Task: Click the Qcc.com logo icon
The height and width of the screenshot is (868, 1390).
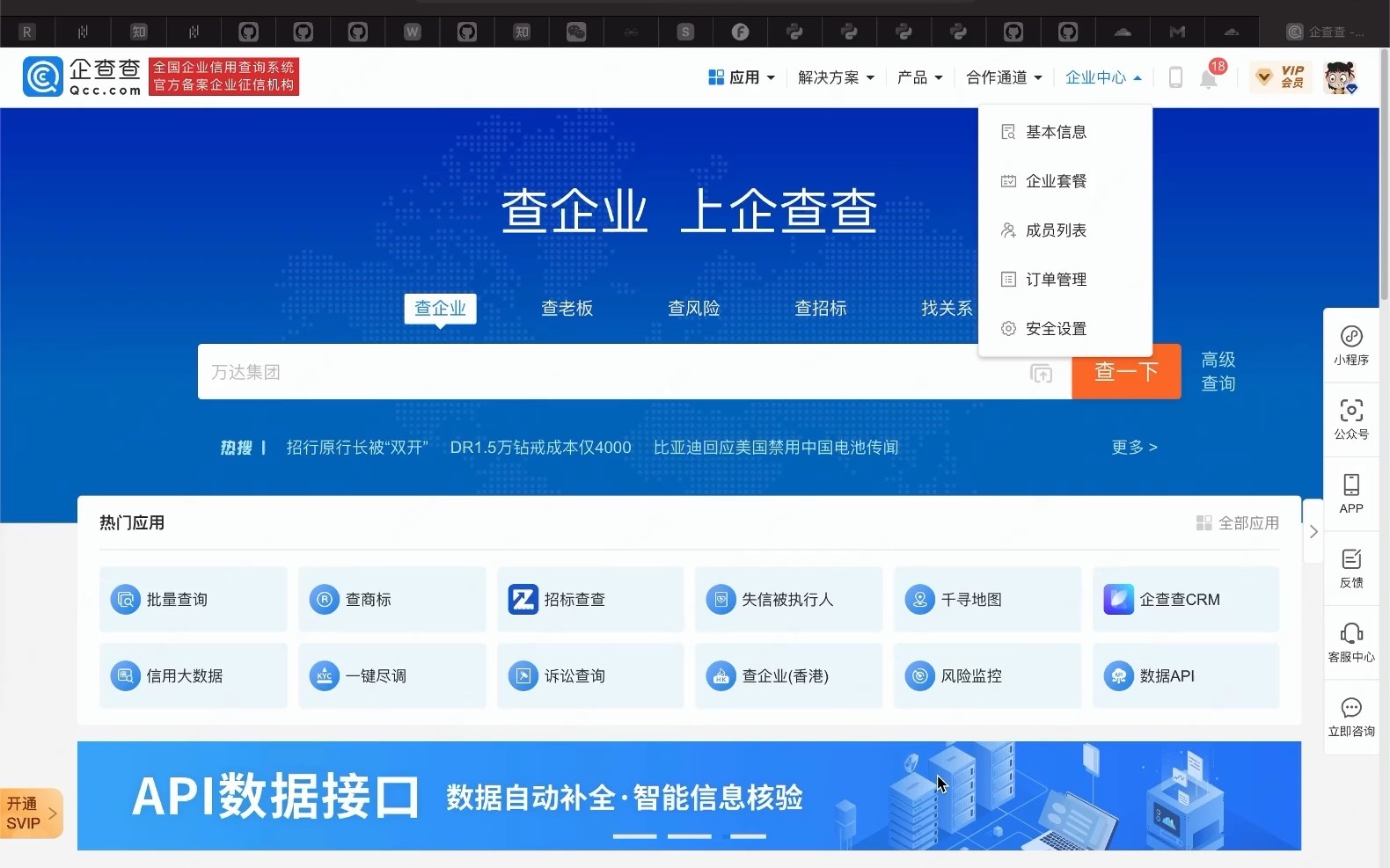Action: [x=43, y=77]
